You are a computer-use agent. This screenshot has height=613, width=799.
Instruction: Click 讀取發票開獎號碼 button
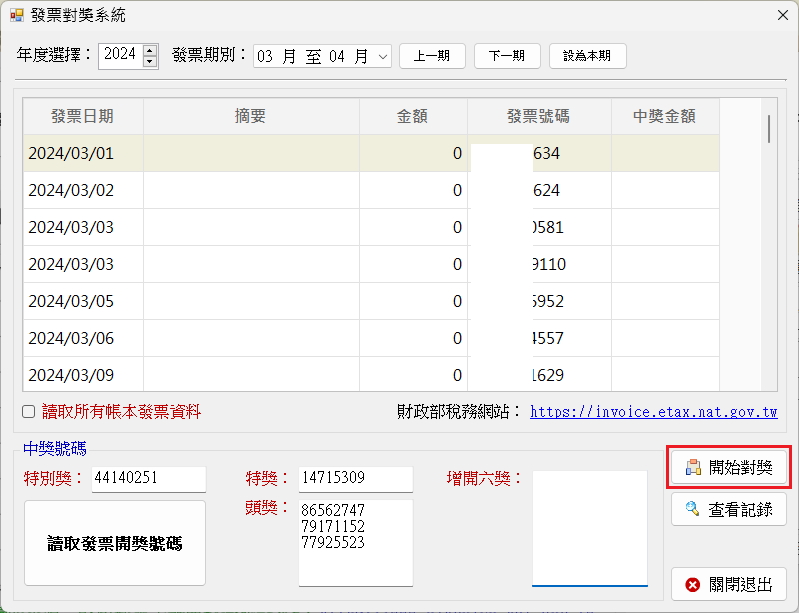click(115, 543)
